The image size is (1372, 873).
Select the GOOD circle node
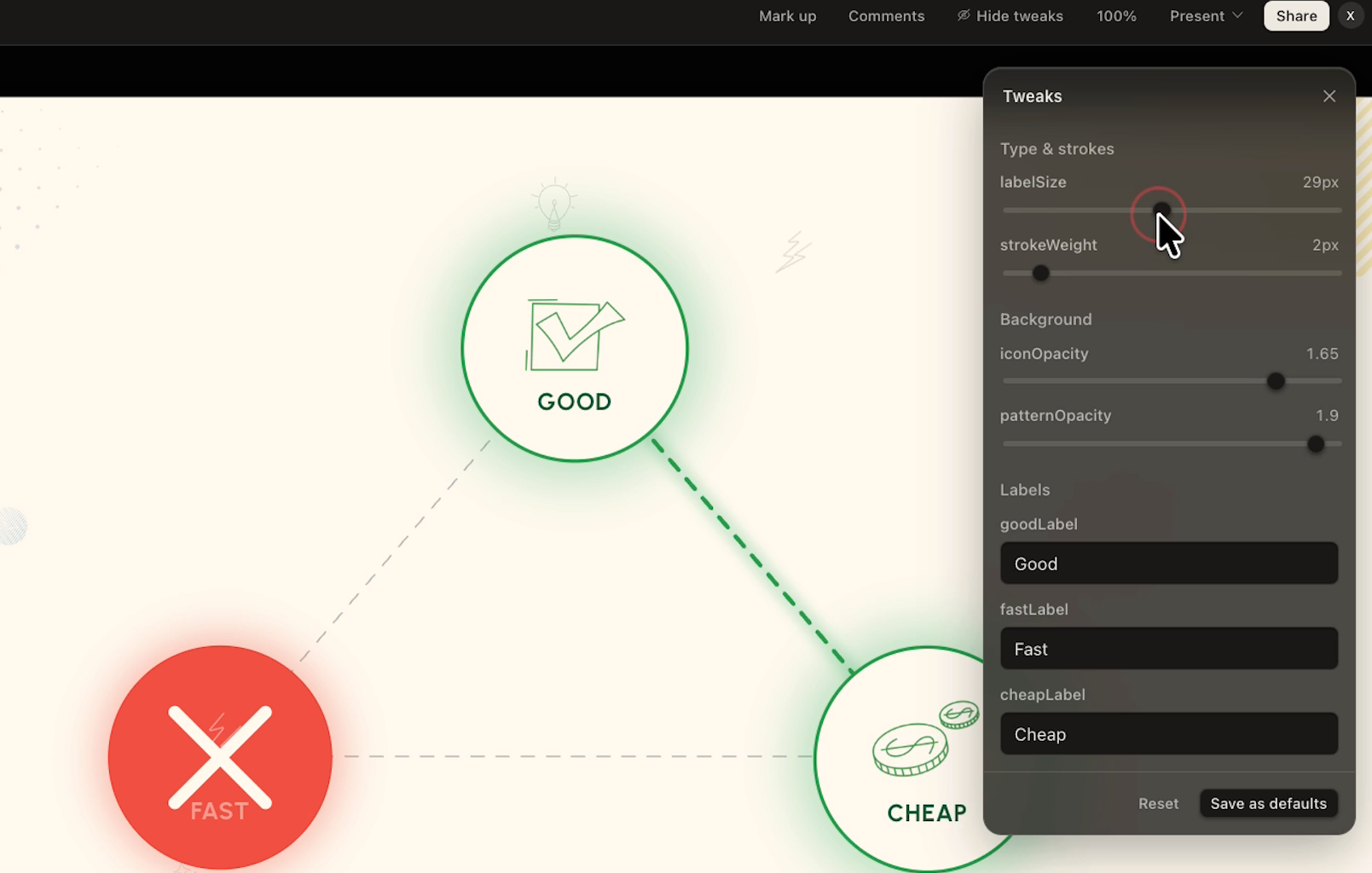point(575,349)
